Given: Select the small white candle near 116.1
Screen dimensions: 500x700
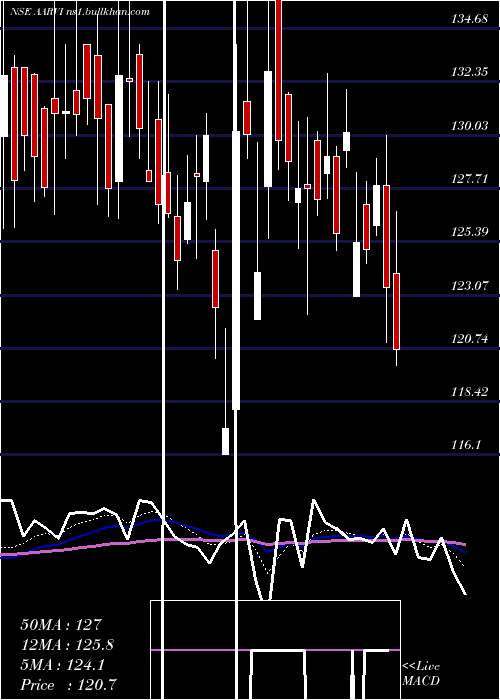Looking at the screenshot, I should tap(225, 442).
